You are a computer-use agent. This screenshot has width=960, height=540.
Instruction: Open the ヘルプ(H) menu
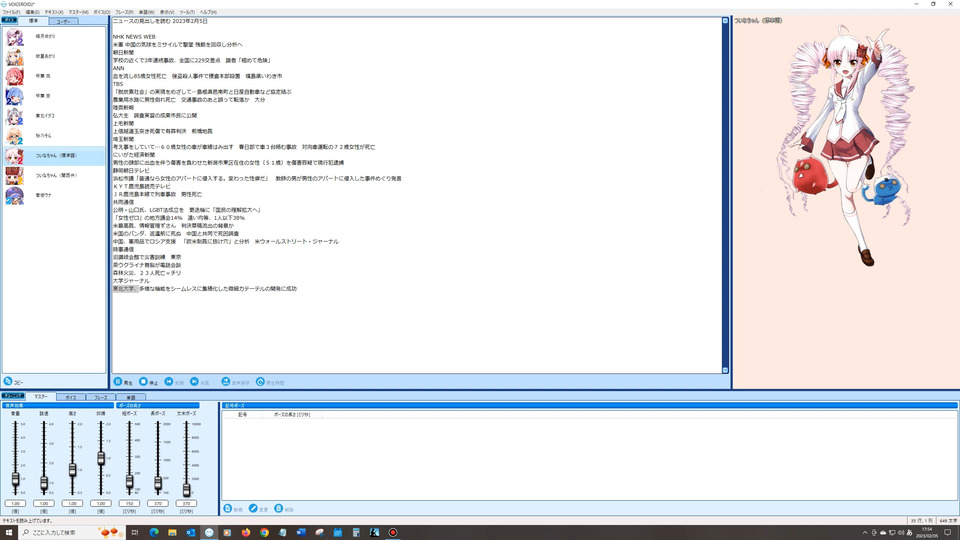coord(208,12)
